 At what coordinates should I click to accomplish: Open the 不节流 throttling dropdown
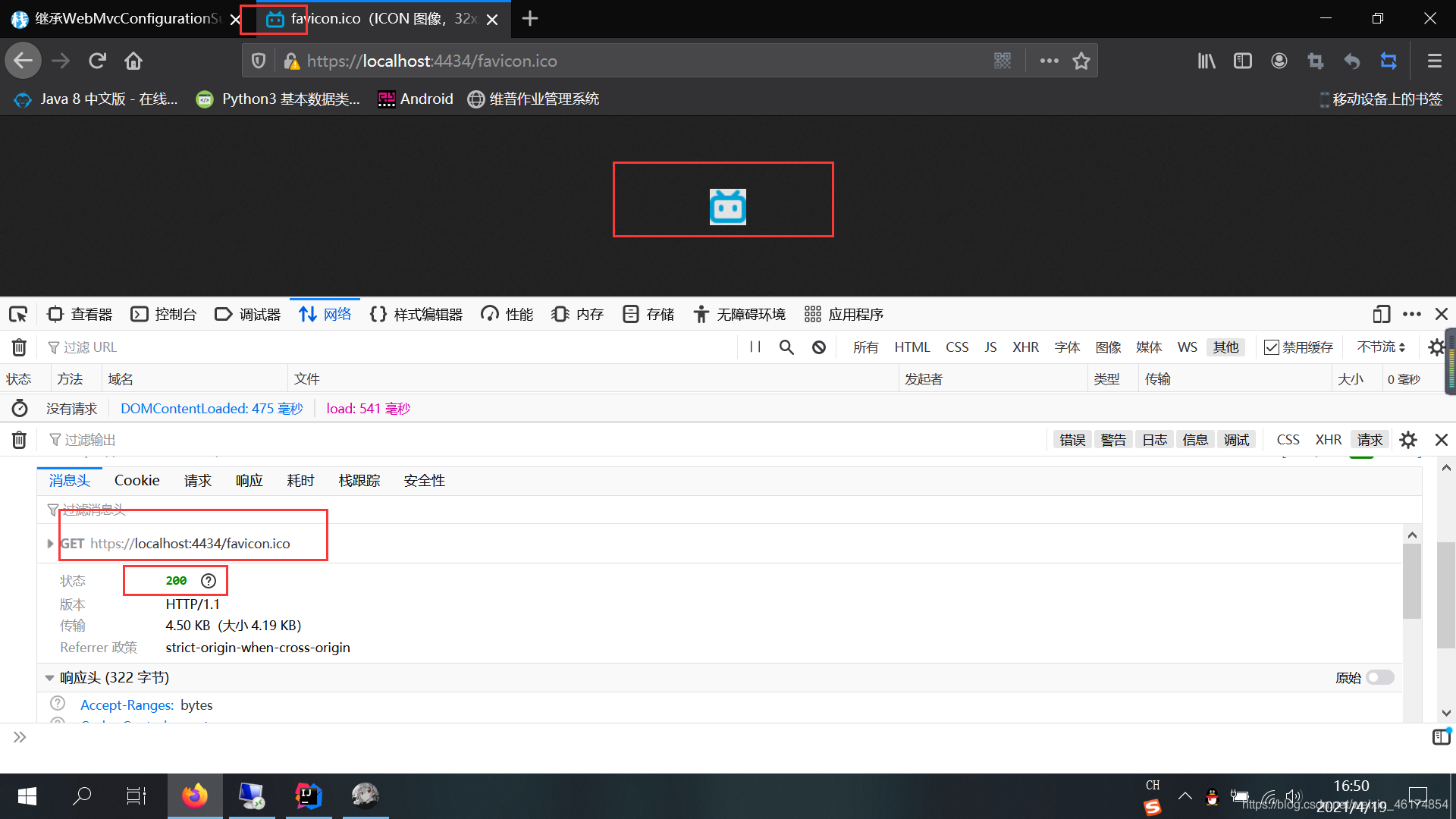tap(1381, 347)
